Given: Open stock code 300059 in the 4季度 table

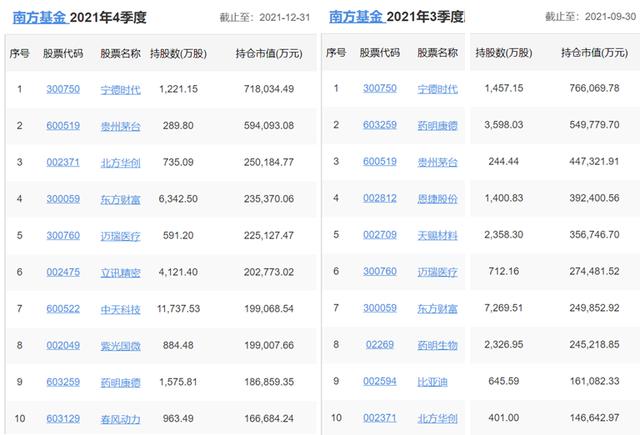Looking at the screenshot, I should point(63,199).
